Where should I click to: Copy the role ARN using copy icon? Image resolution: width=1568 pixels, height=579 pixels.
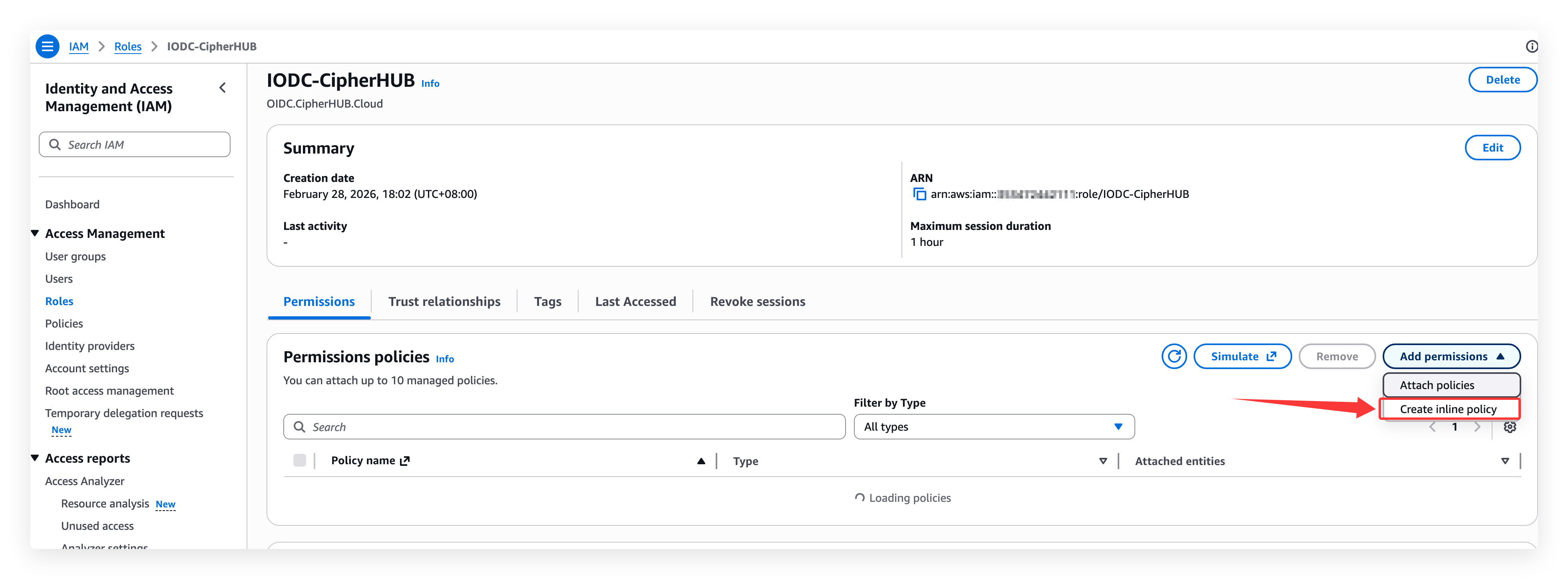[919, 194]
